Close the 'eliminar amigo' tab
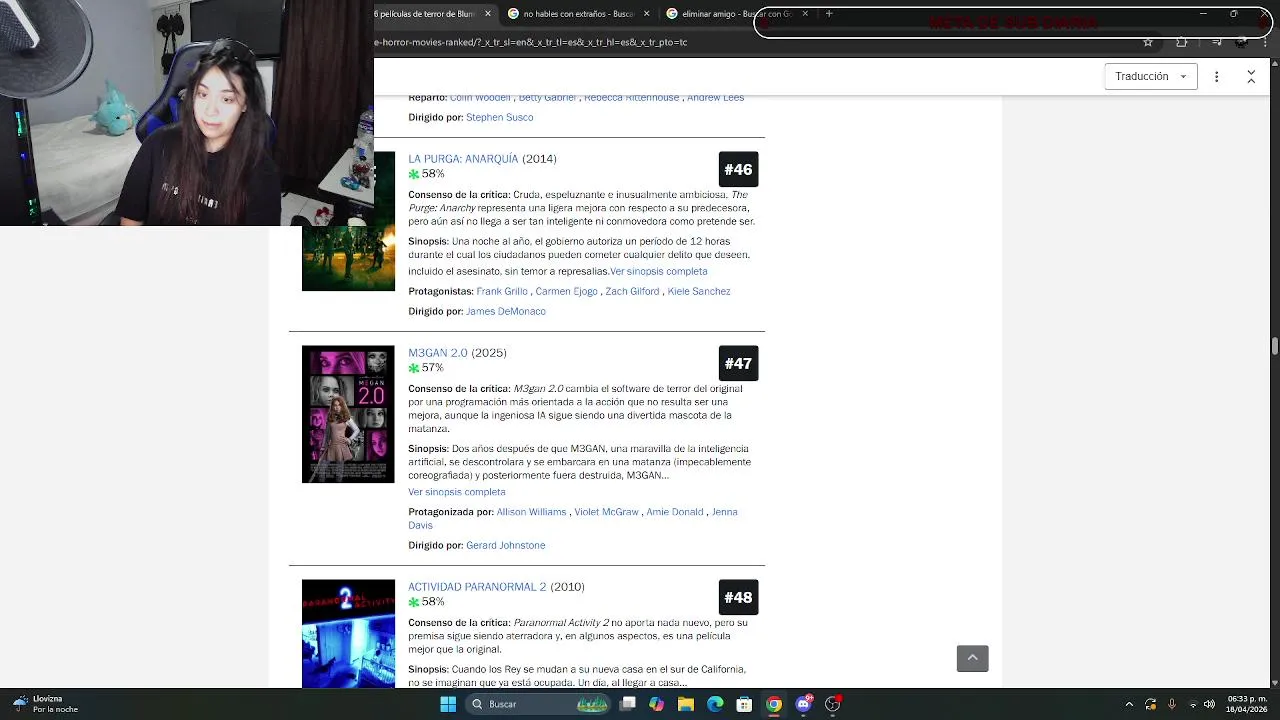 pyautogui.click(x=805, y=14)
